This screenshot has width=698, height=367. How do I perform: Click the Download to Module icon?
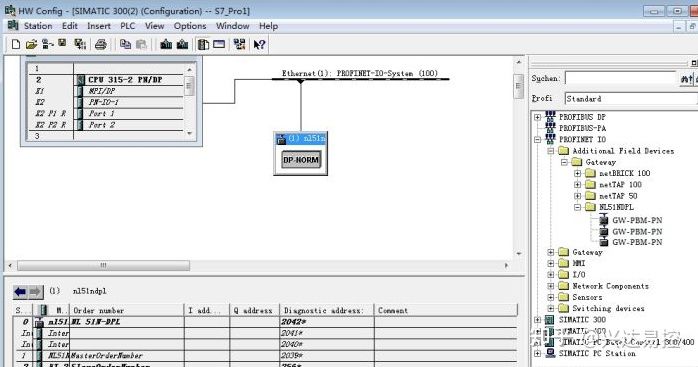[166, 44]
